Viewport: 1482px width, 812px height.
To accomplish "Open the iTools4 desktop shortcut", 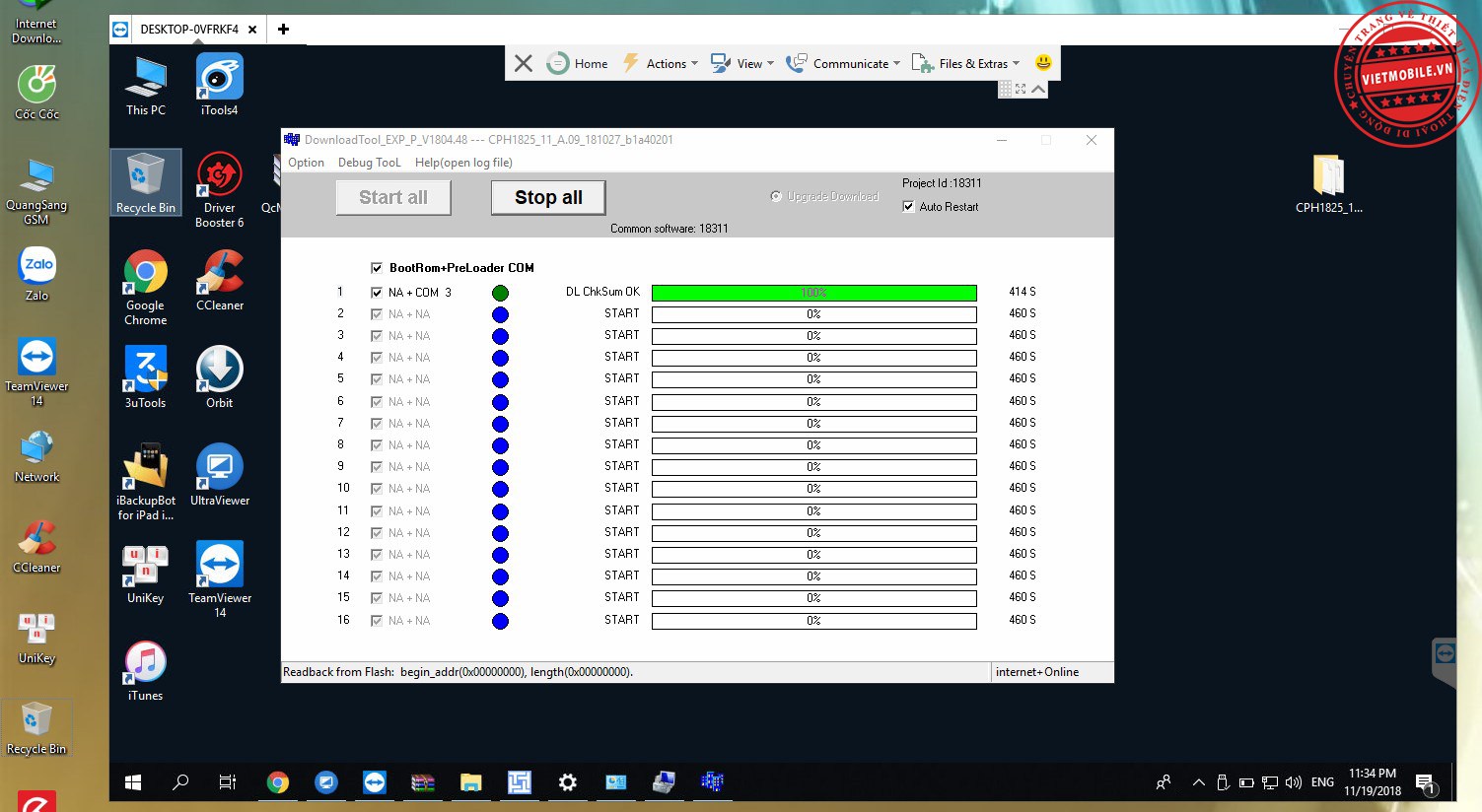I will coord(219,87).
